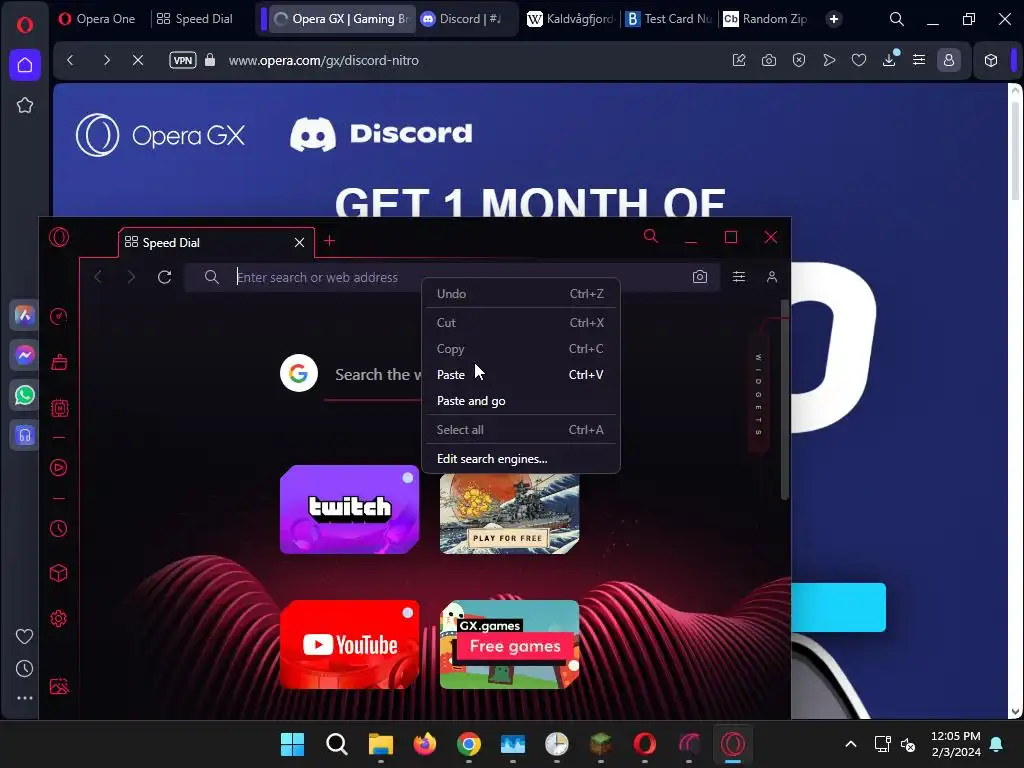
Task: Switch to the Test Card Nu tab
Action: click(x=668, y=19)
